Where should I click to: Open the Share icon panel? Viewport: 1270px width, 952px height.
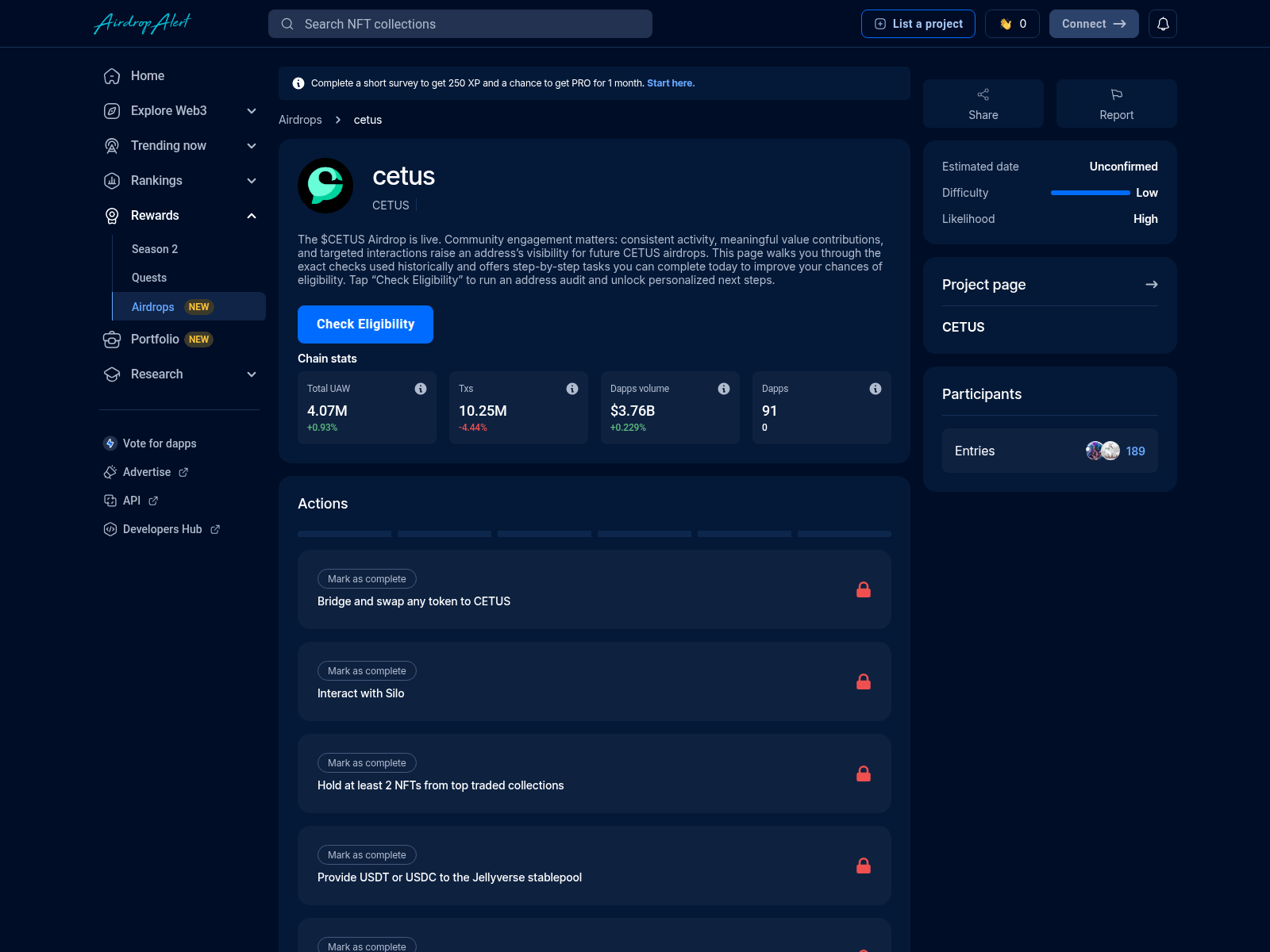tap(983, 94)
